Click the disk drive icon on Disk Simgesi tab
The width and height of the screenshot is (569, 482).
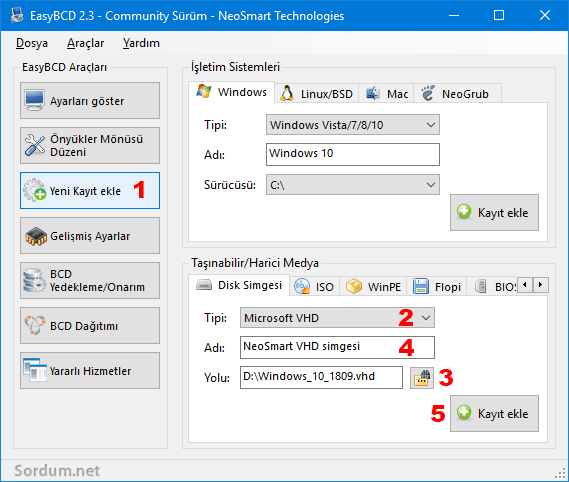pos(204,285)
